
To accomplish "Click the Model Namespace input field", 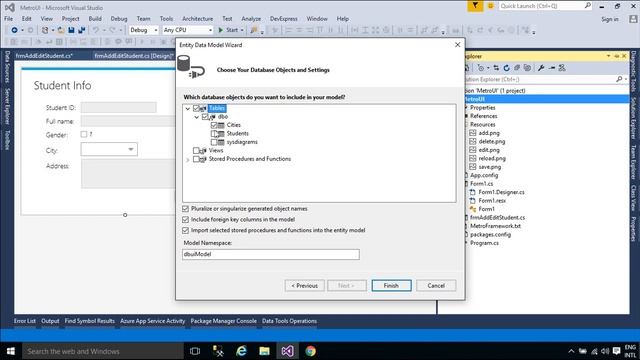I will [x=271, y=254].
